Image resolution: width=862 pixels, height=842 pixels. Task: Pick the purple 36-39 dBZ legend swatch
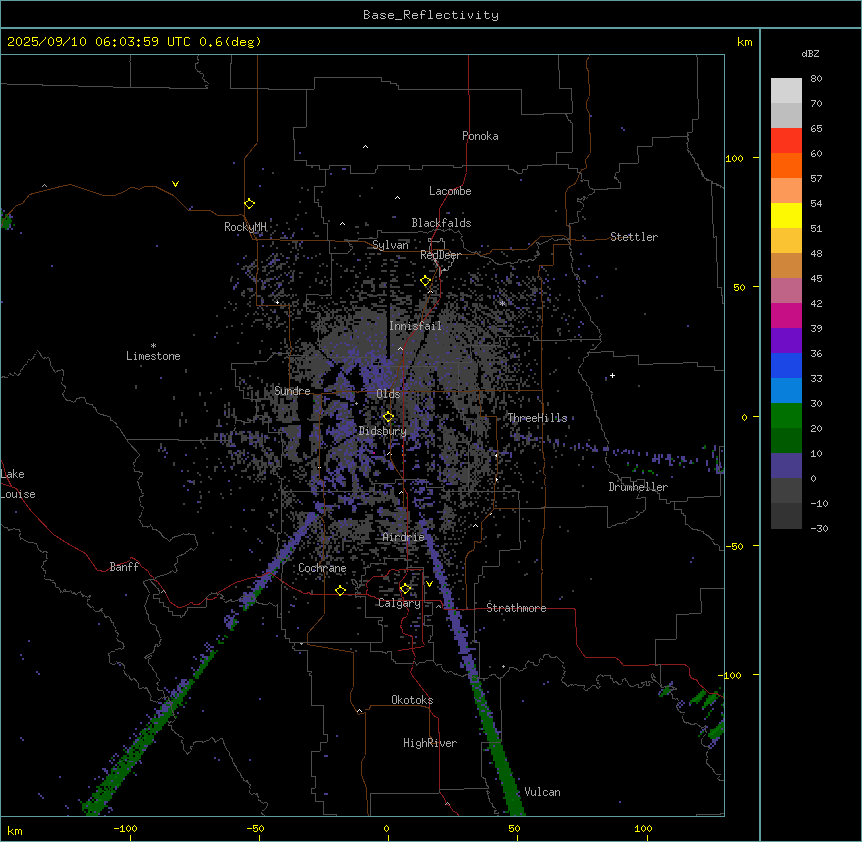786,341
